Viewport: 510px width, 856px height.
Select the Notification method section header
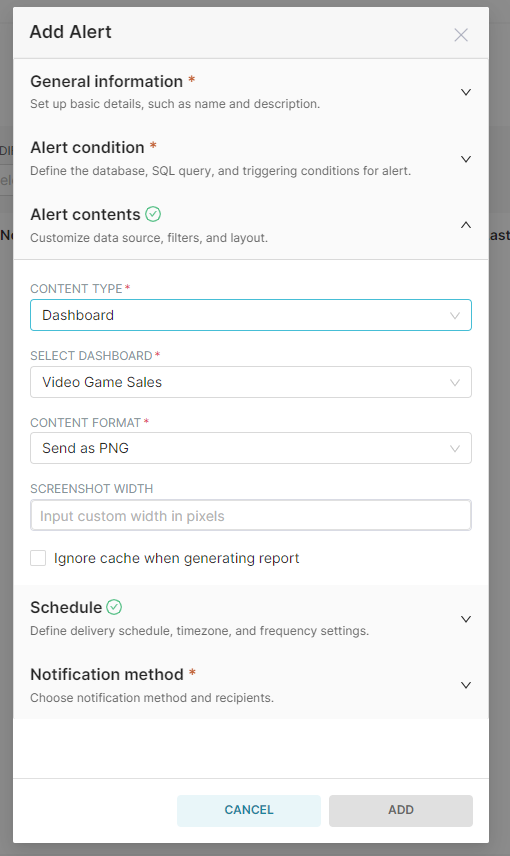[251, 685]
